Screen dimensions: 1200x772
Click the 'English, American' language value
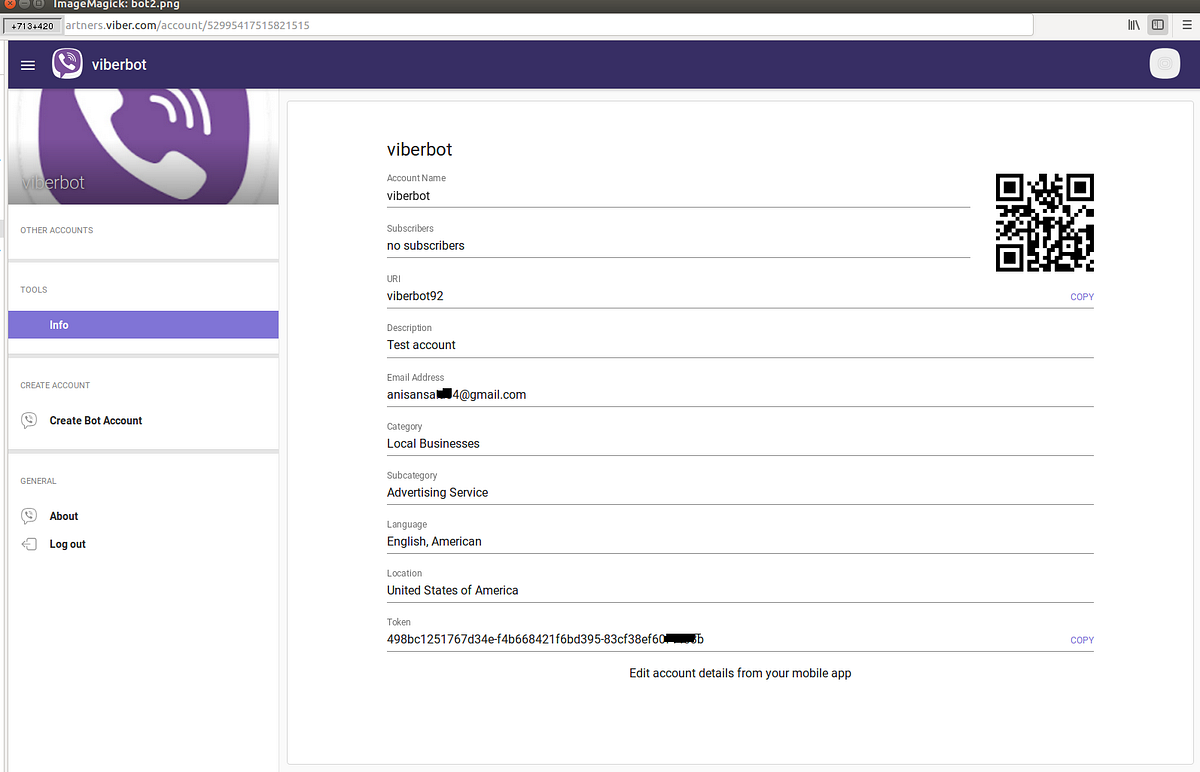(x=434, y=541)
